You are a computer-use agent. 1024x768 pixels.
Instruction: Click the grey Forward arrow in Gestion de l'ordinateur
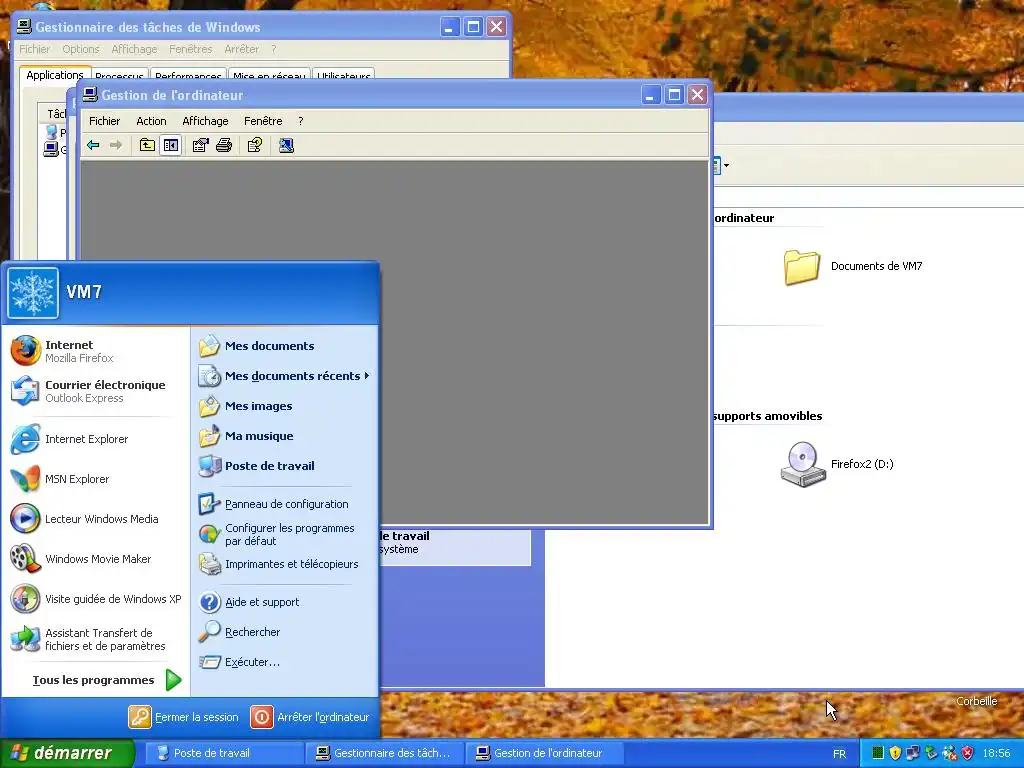click(x=116, y=145)
